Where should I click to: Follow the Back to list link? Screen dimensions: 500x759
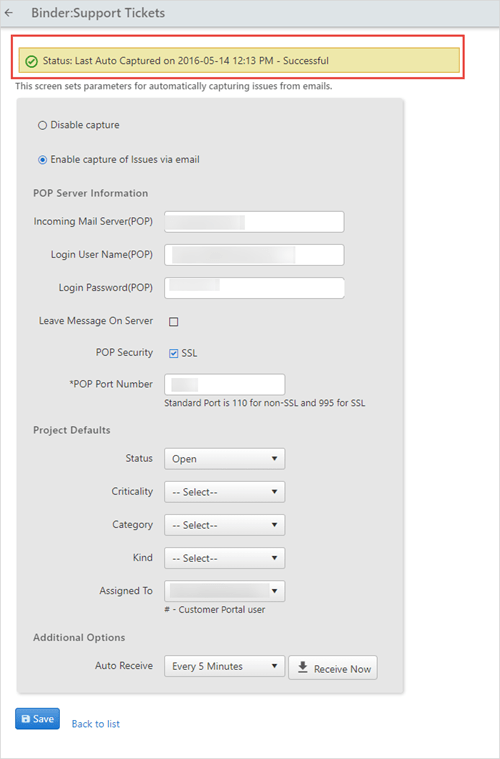coord(95,724)
